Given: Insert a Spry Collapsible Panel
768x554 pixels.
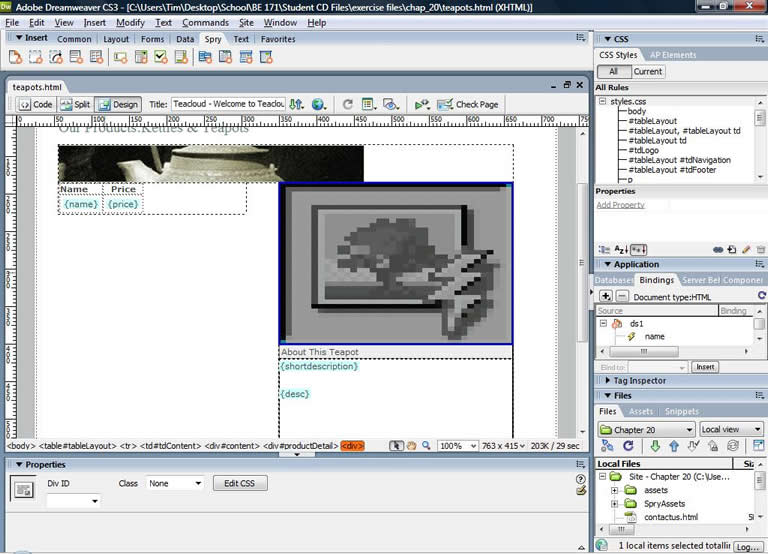Looking at the screenshot, I should pos(266,57).
